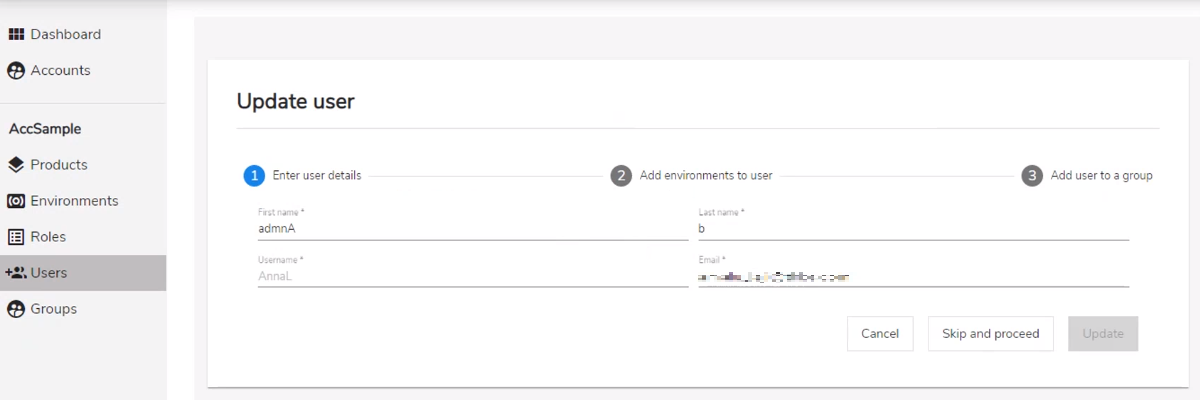
Task: Select step 2 circle Add environments
Action: 621,175
